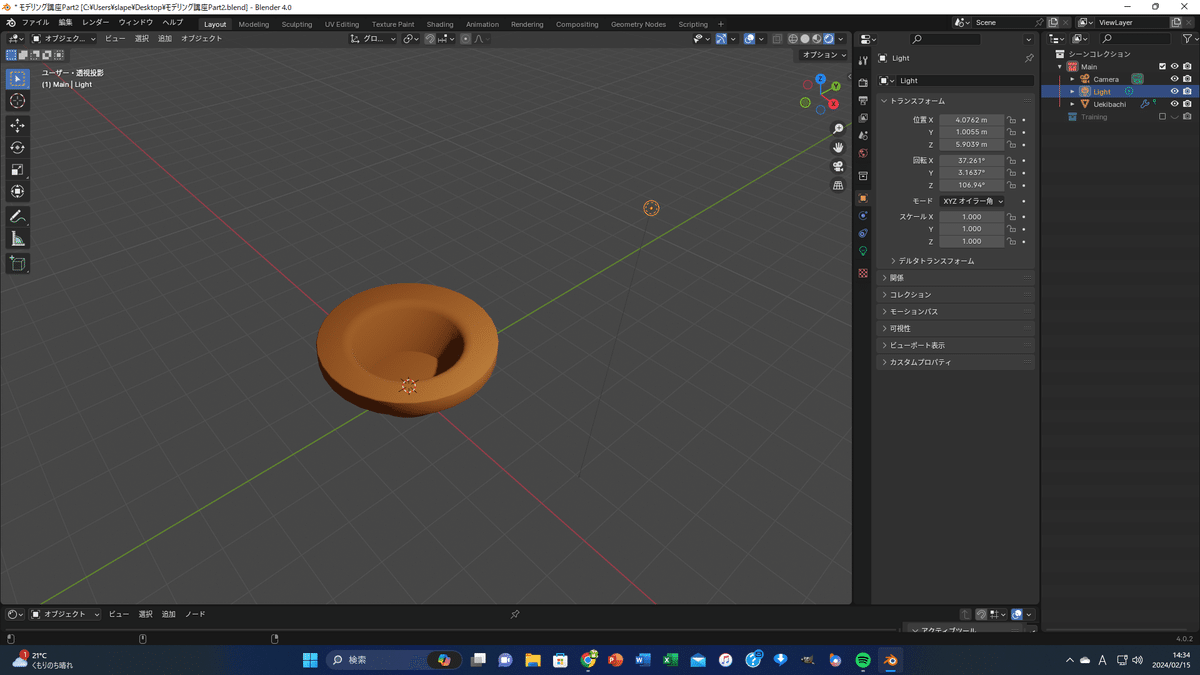Hide Uekibachi in viewport via eye icon
This screenshot has height=675, width=1200.
1174,104
